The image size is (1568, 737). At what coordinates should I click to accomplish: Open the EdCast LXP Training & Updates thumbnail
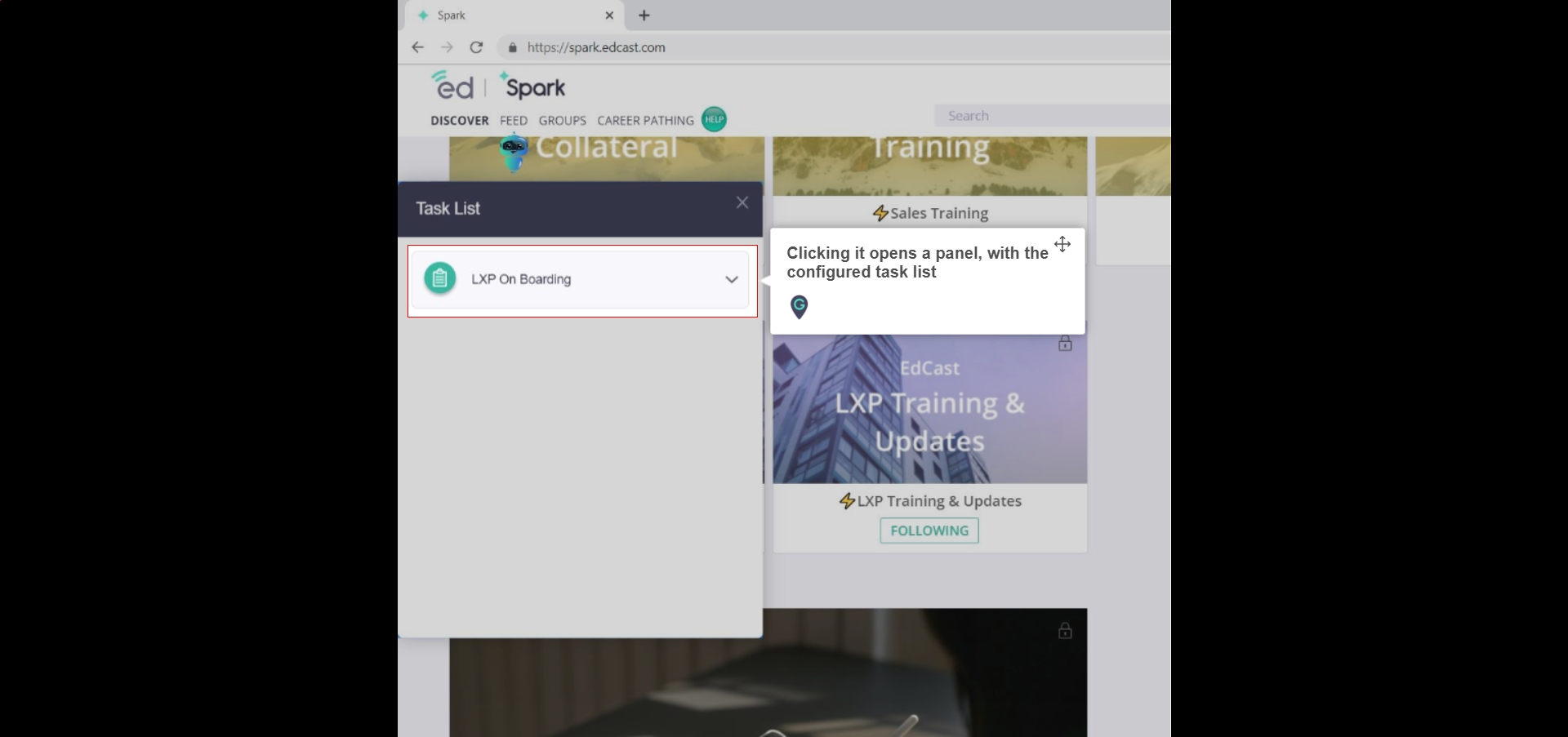pyautogui.click(x=929, y=409)
